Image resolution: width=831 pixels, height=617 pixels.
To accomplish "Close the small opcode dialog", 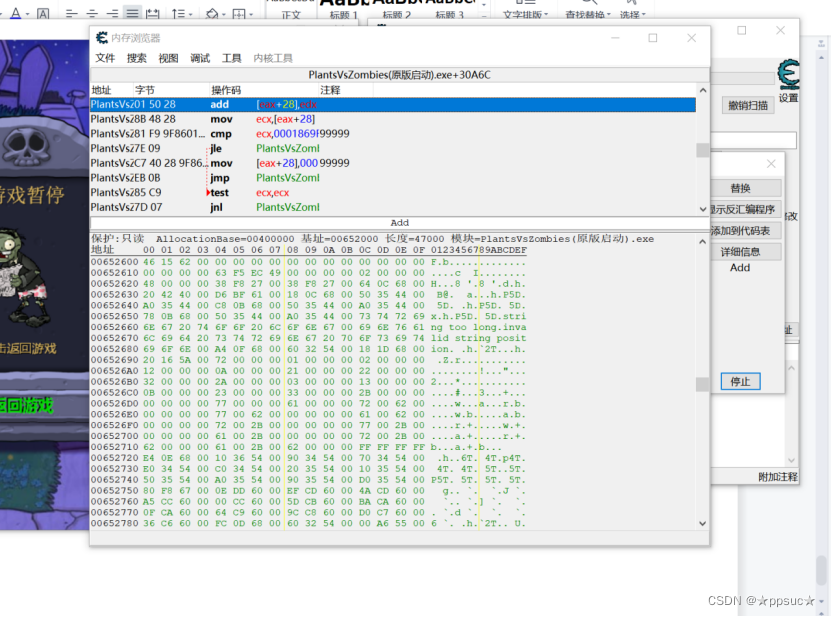I will tap(771, 164).
